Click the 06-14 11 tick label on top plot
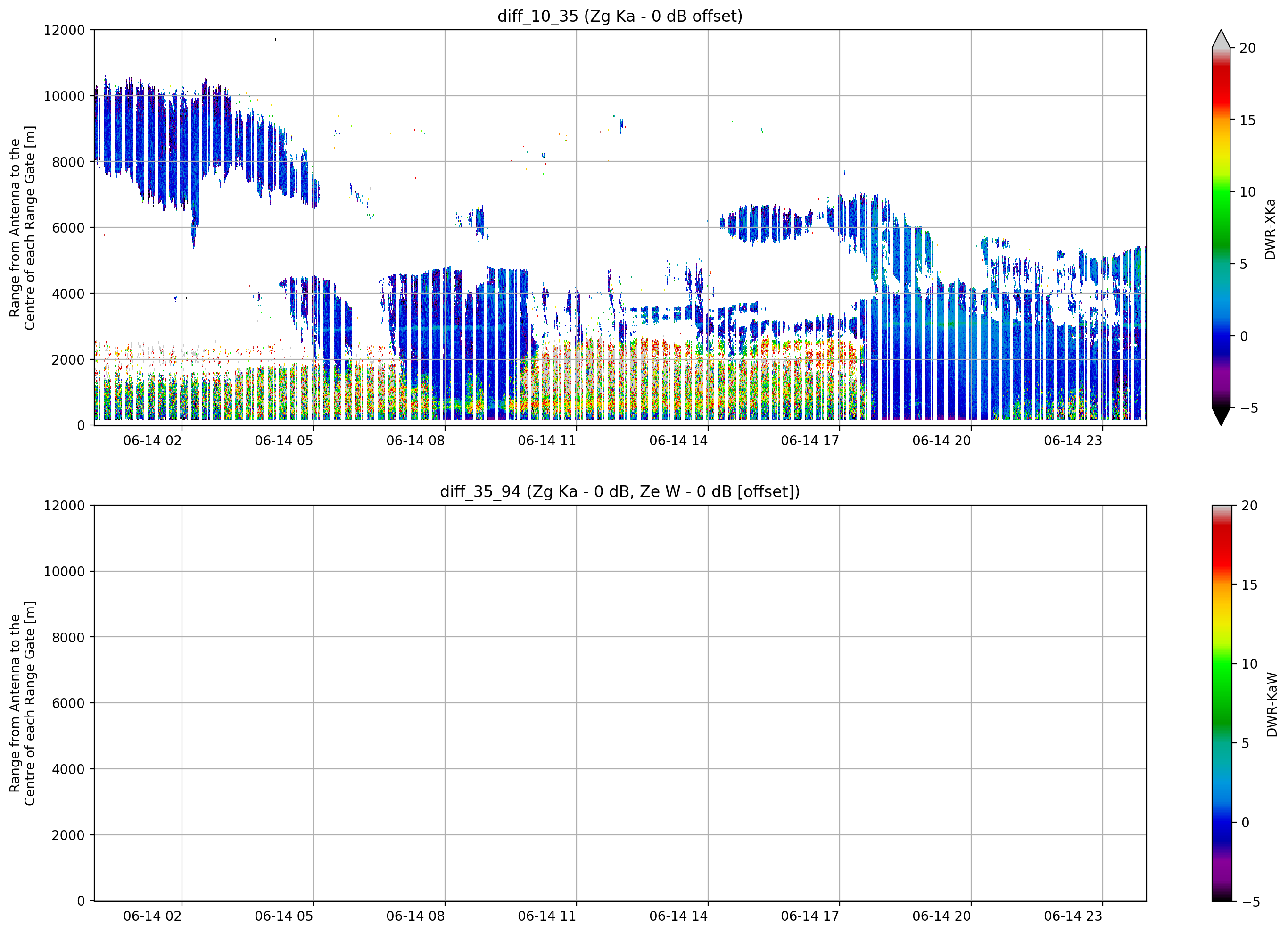1288x933 pixels. pos(547,441)
